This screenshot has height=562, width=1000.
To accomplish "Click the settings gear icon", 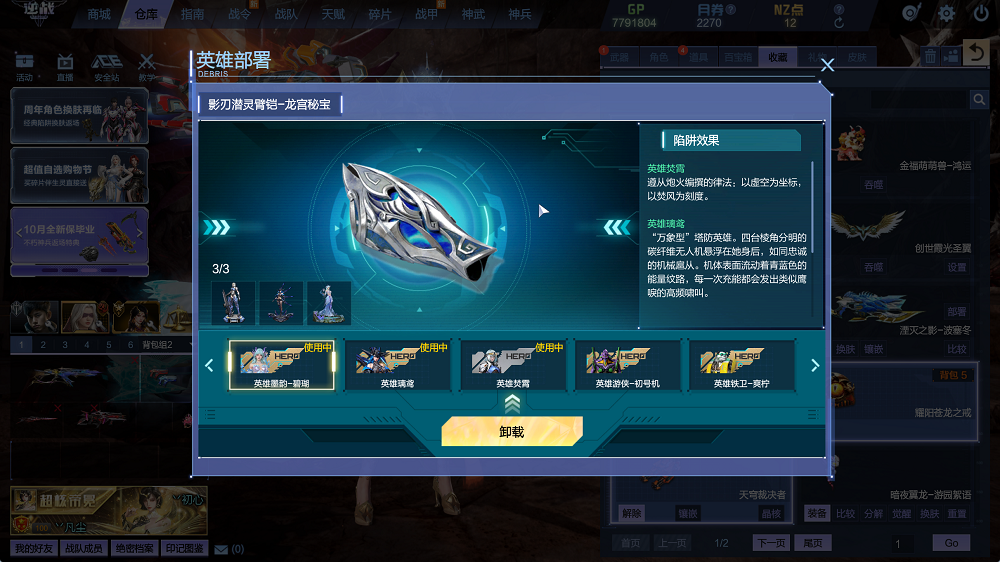I will pos(946,13).
